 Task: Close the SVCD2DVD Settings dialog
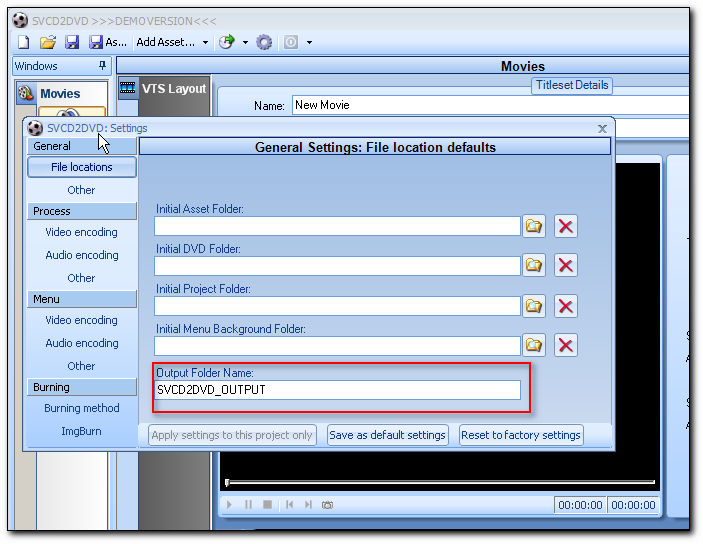click(602, 129)
